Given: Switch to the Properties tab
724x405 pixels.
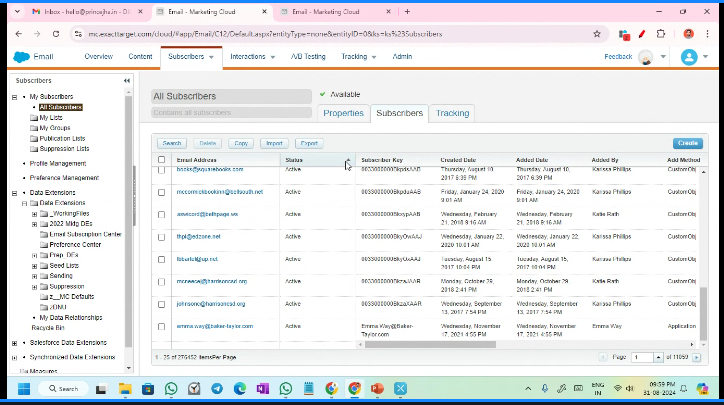Looking at the screenshot, I should coord(343,113).
